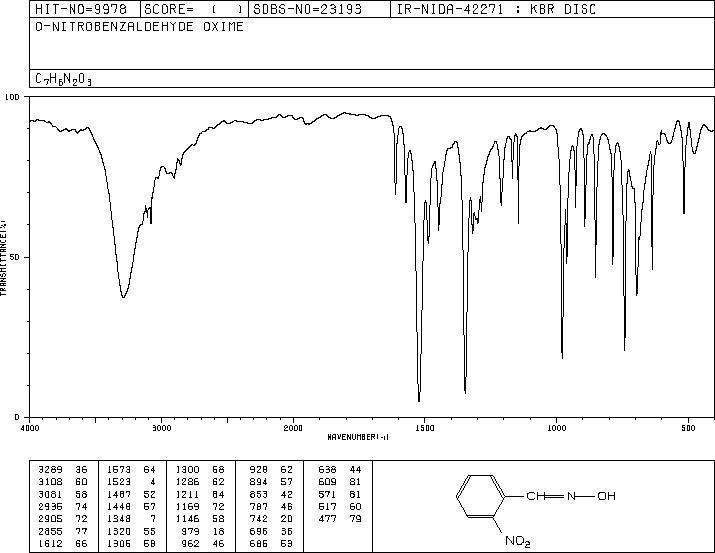
Task: Click the 1500 label on the wavenumber axis
Action: click(425, 428)
